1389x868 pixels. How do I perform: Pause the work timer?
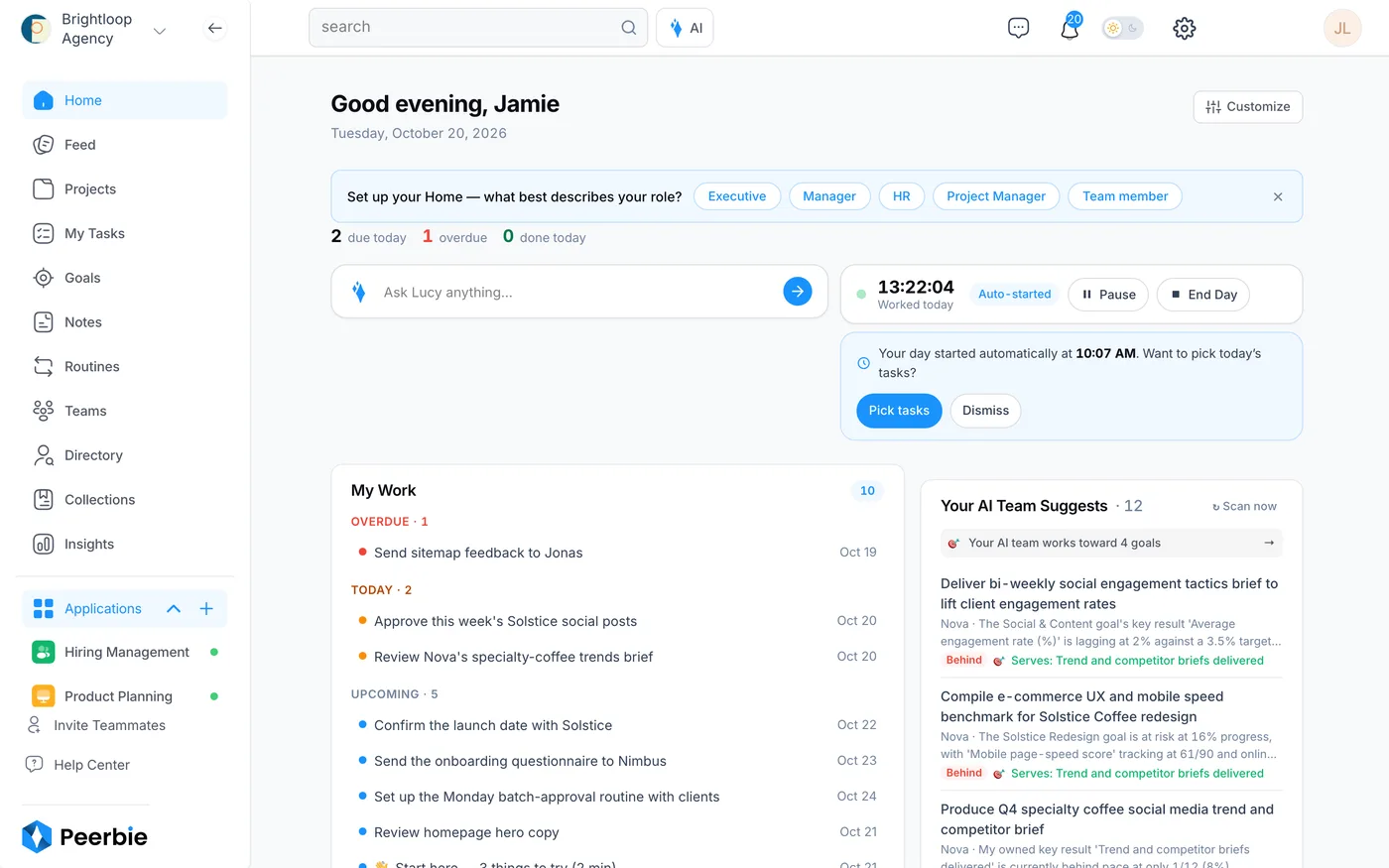coord(1108,295)
